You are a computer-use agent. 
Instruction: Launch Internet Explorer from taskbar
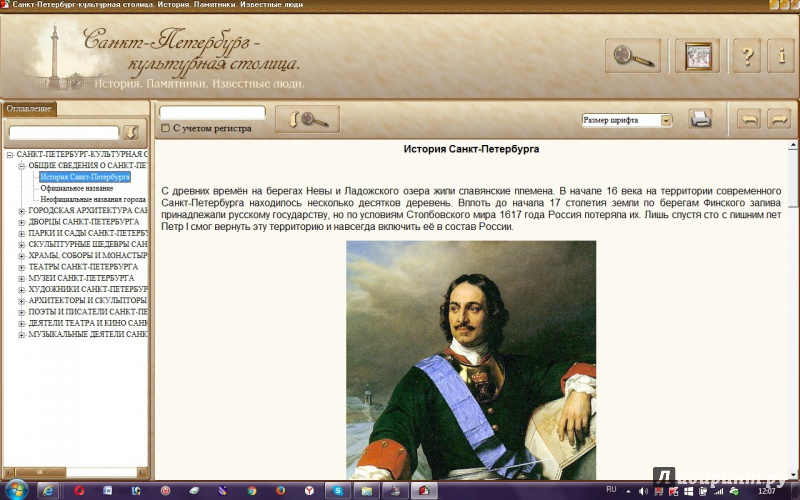[47, 490]
